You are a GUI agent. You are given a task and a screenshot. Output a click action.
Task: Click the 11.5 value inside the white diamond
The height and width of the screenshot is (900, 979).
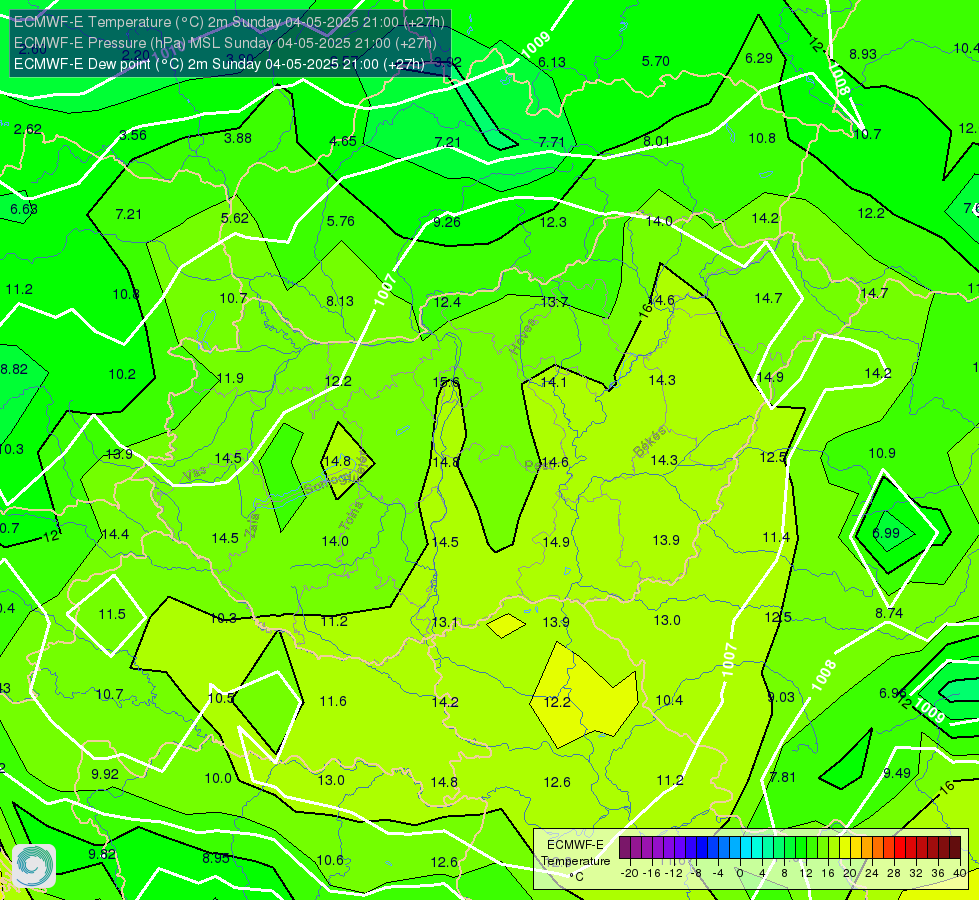point(112,614)
